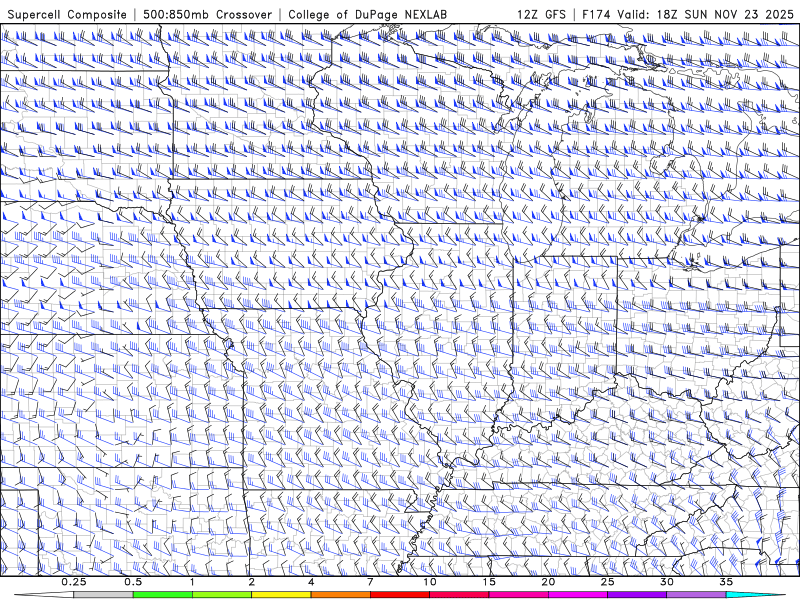Click the orange 4–7 color bar segment
The width and height of the screenshot is (800, 600).
tap(340, 595)
